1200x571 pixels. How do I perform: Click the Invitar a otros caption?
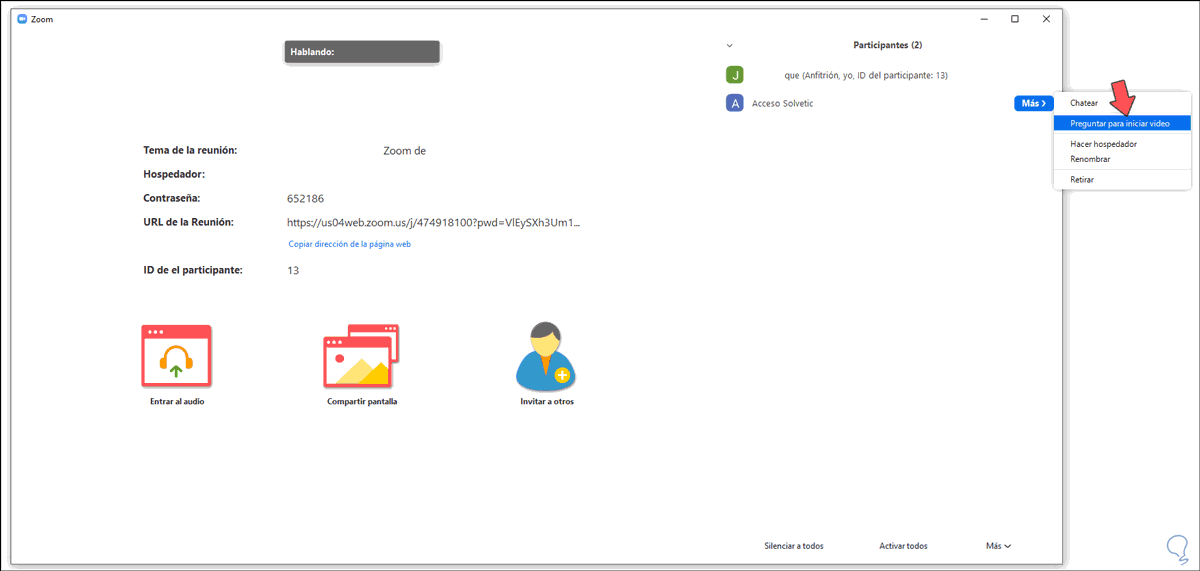(x=547, y=402)
